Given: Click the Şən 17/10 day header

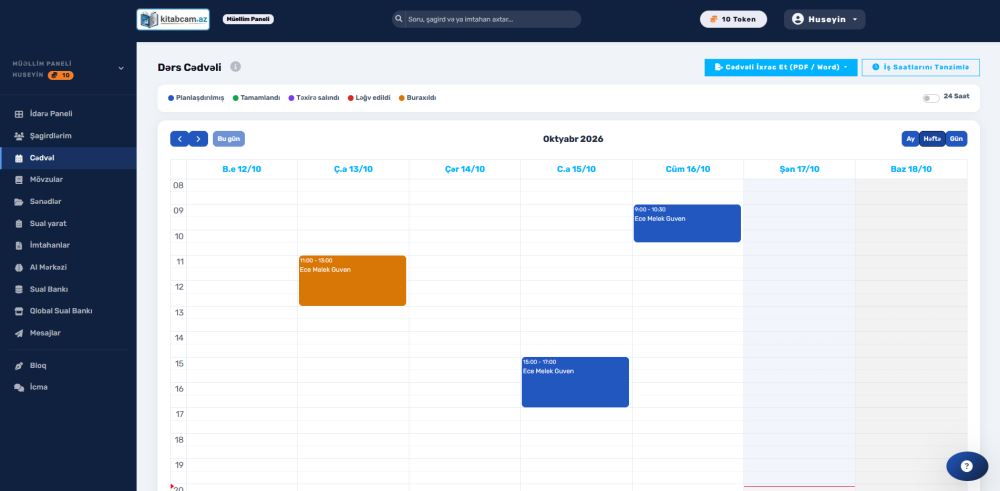Looking at the screenshot, I should point(800,170).
